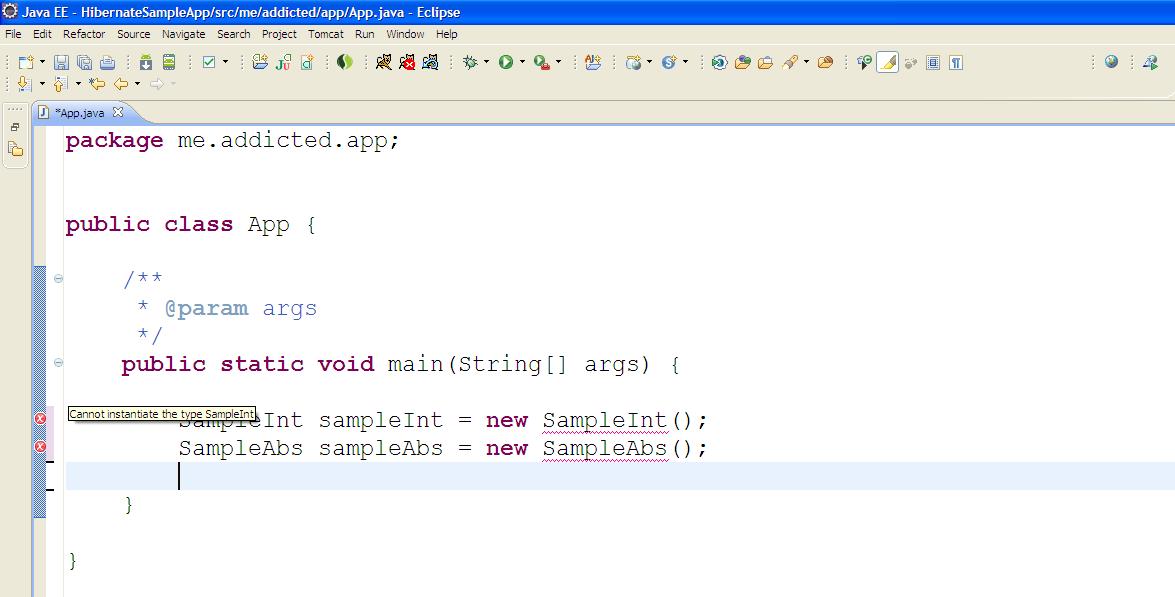Stop Tomcat via the red-X cat icon

pyautogui.click(x=407, y=63)
